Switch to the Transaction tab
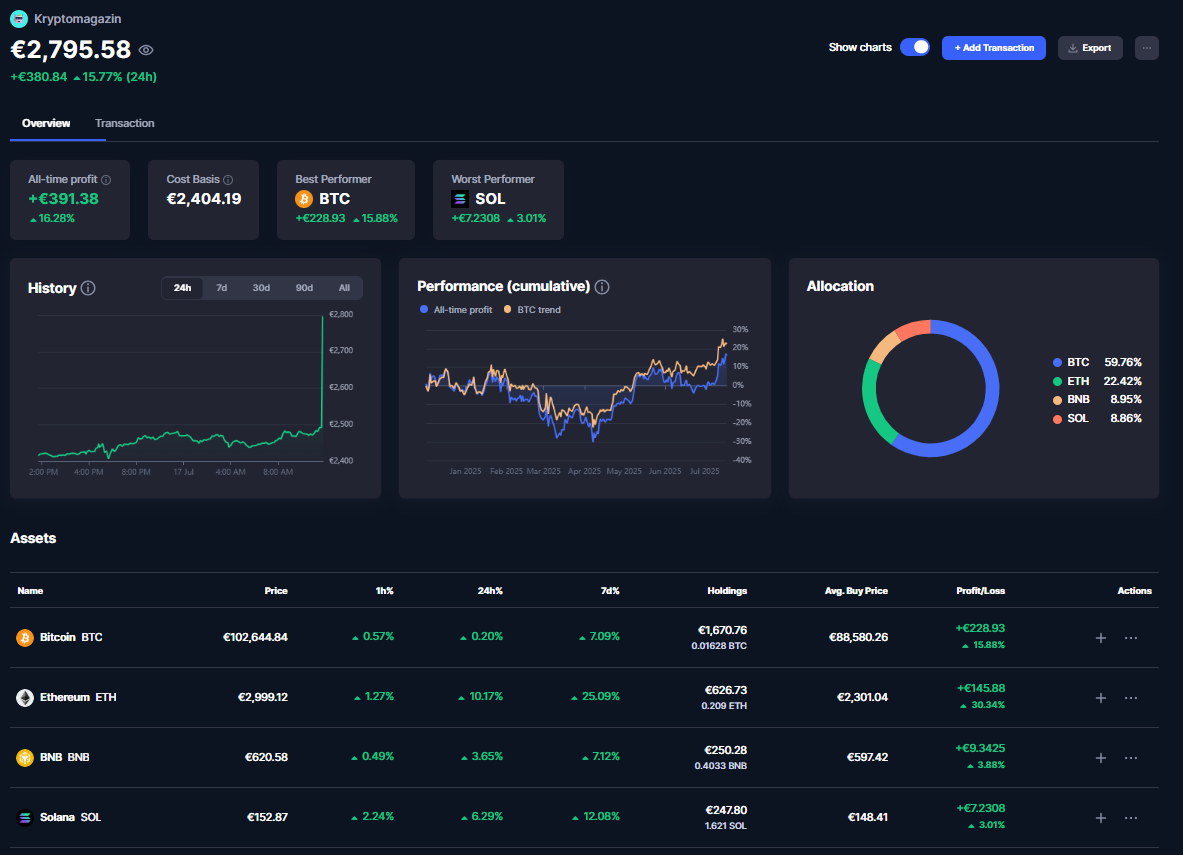Image resolution: width=1183 pixels, height=855 pixels. pos(125,123)
